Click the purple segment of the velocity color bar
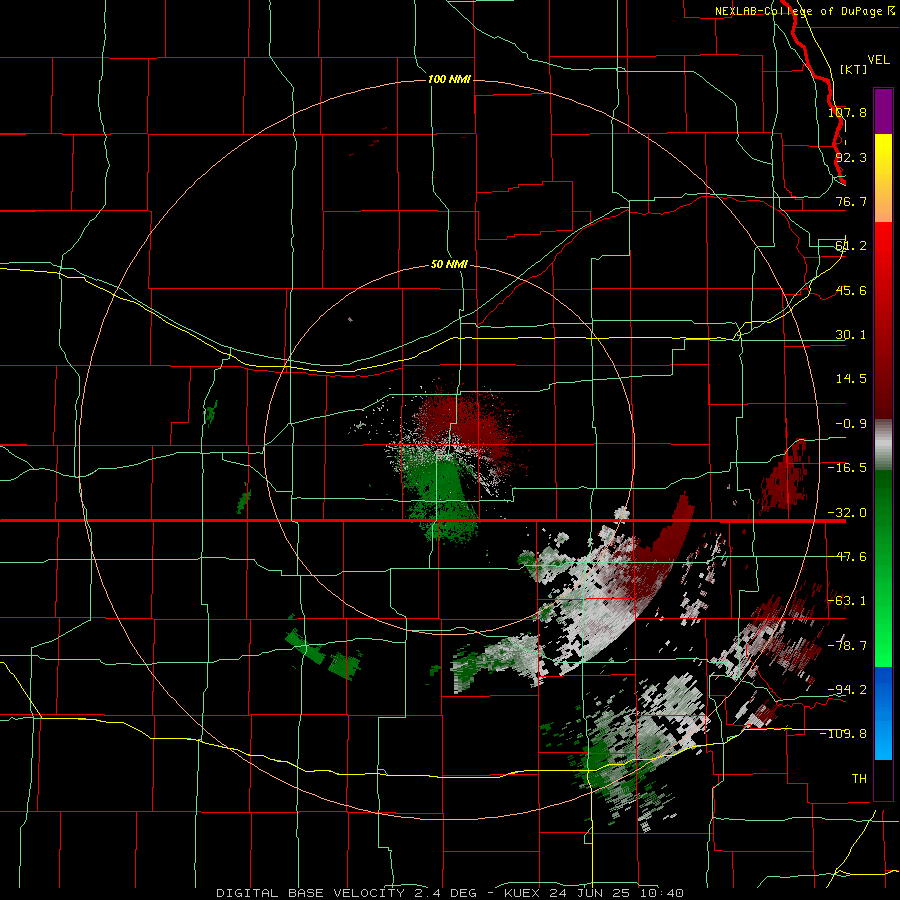 tap(883, 111)
